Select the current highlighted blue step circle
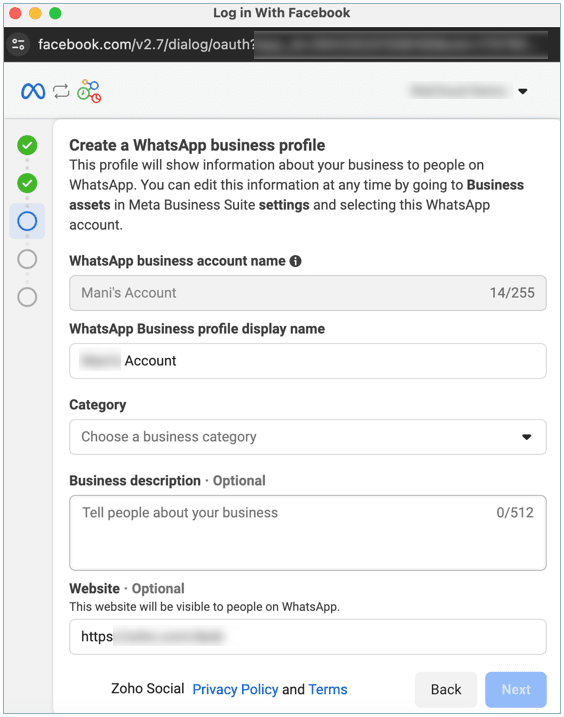Image resolution: width=564 pixels, height=717 pixels. pos(27,221)
